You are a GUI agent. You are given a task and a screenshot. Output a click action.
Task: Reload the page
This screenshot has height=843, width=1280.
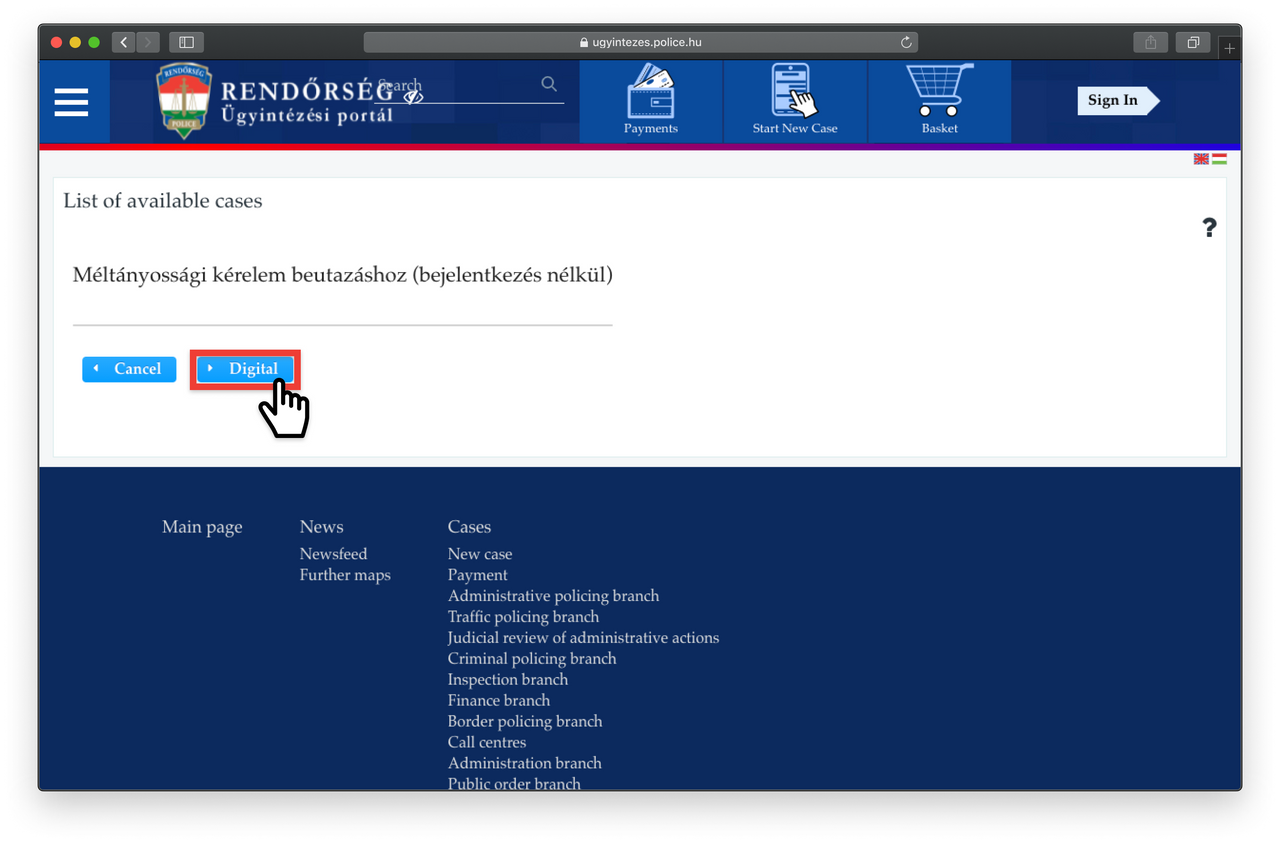pyautogui.click(x=906, y=42)
